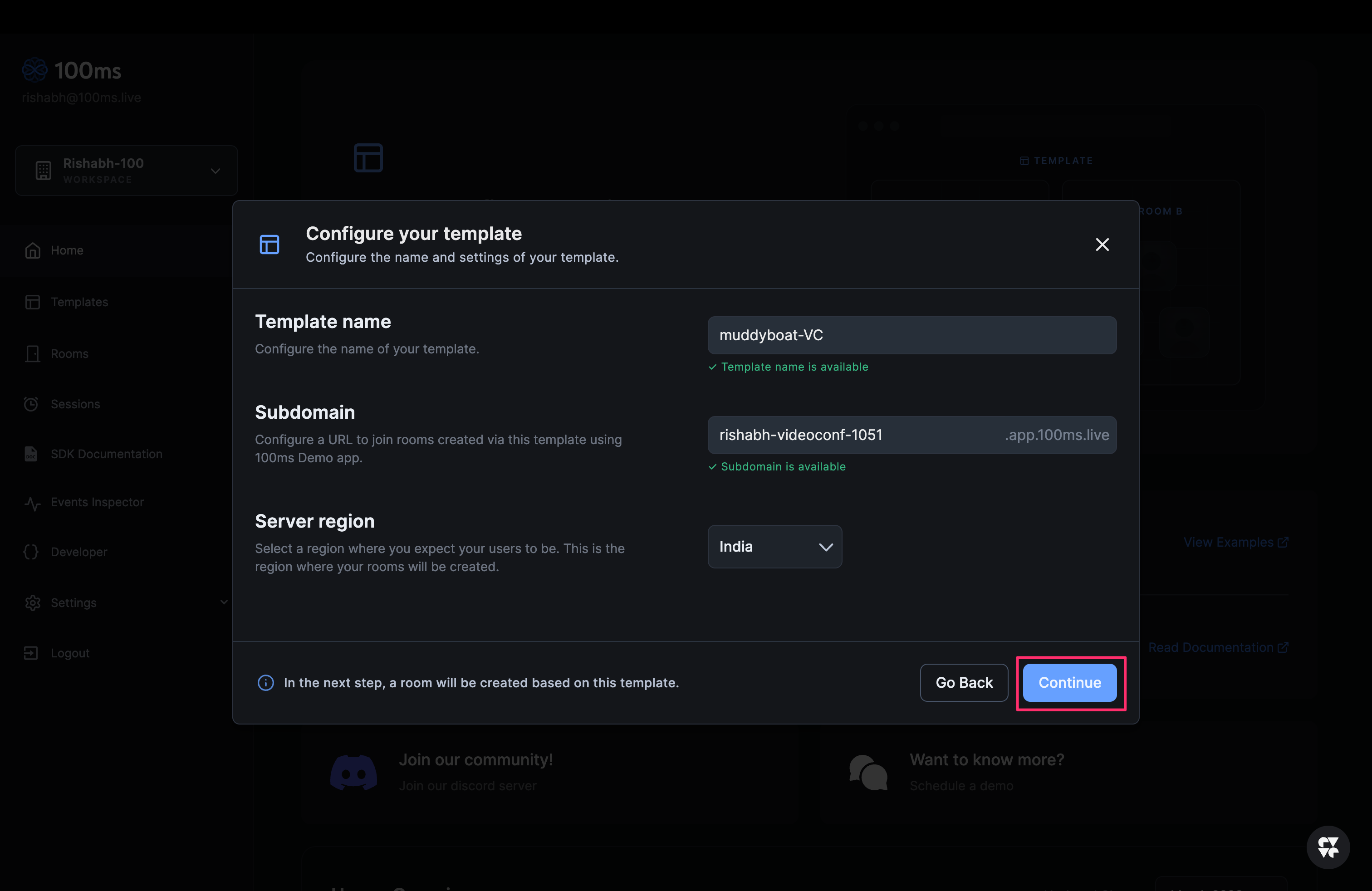Open the Server region dropdown showing India
This screenshot has width=1372, height=891.
(775, 546)
